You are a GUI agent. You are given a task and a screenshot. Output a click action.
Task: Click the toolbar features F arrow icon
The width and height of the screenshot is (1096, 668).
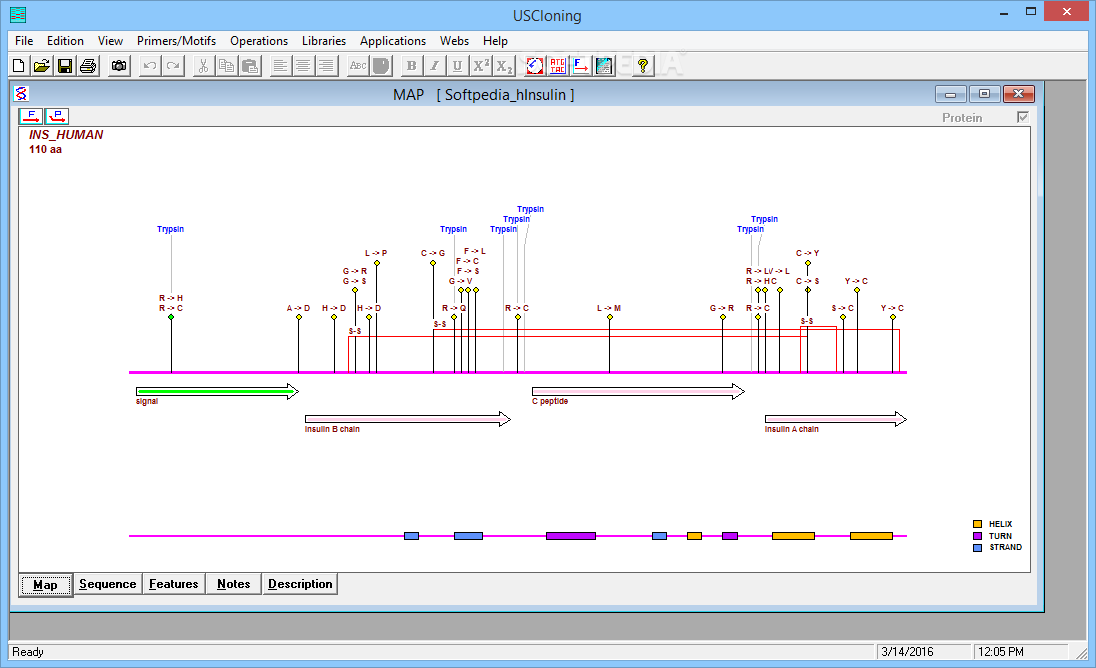pyautogui.click(x=581, y=66)
